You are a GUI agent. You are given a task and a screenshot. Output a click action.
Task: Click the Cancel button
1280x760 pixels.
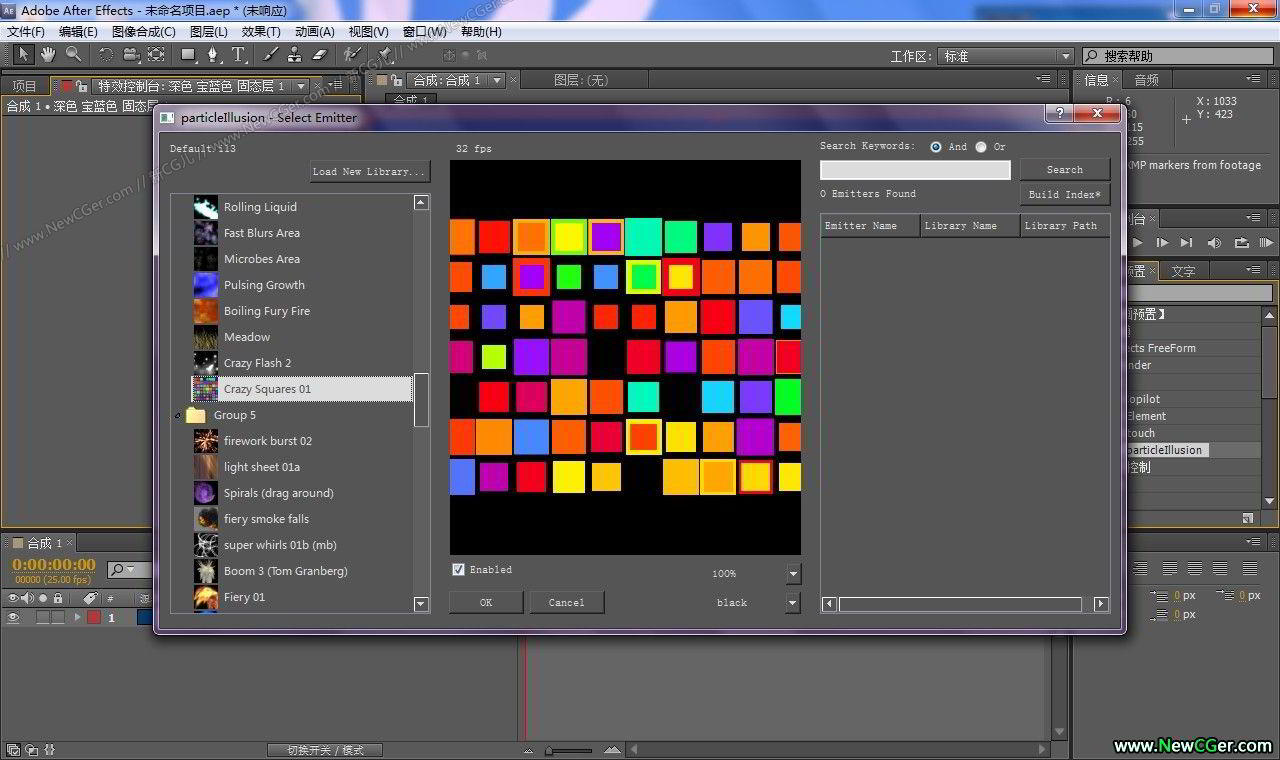click(566, 602)
